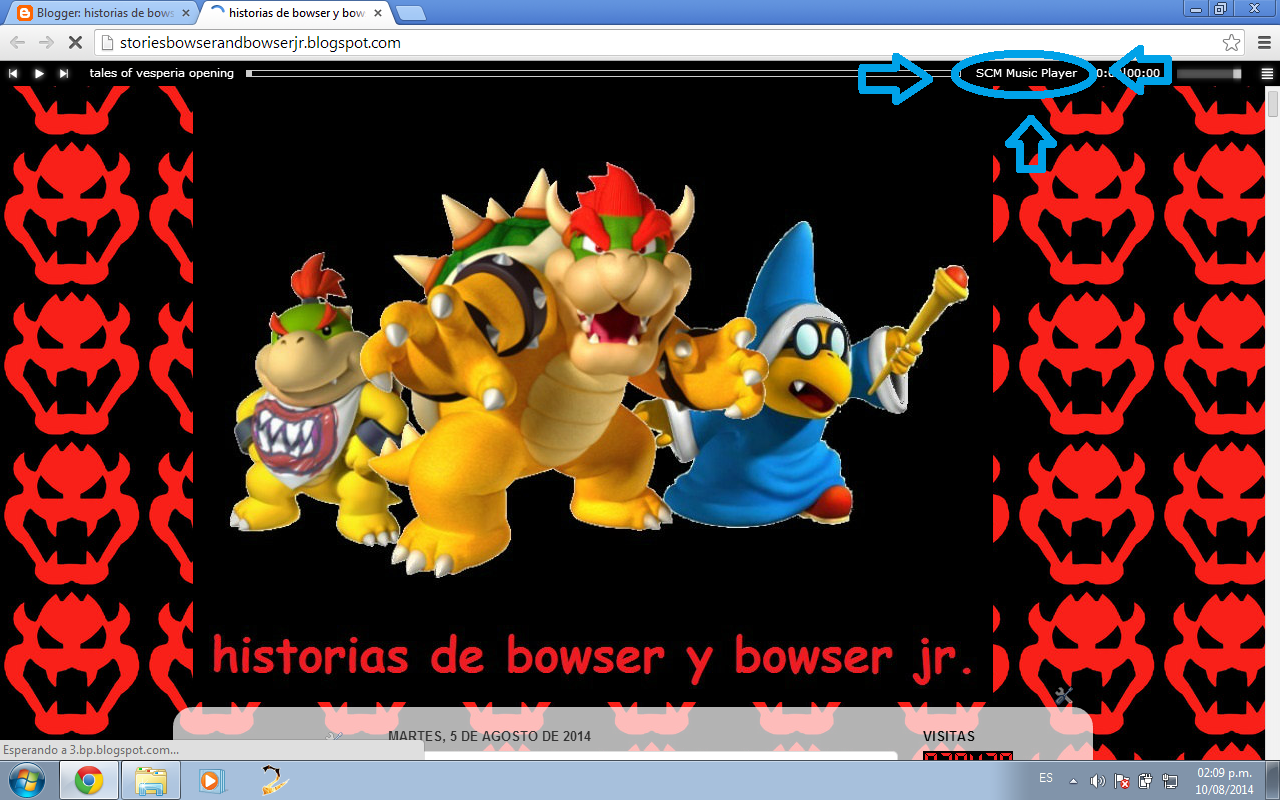This screenshot has height=800, width=1280.
Task: Expand hidden system tray icons
Action: point(1072,782)
